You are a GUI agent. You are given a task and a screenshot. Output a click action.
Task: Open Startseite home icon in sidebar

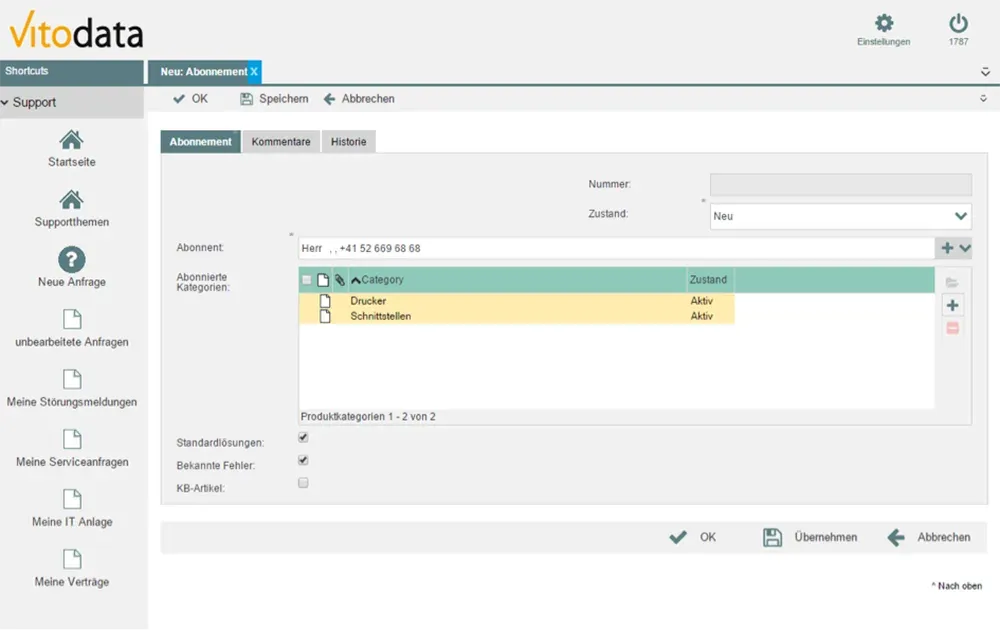71,140
